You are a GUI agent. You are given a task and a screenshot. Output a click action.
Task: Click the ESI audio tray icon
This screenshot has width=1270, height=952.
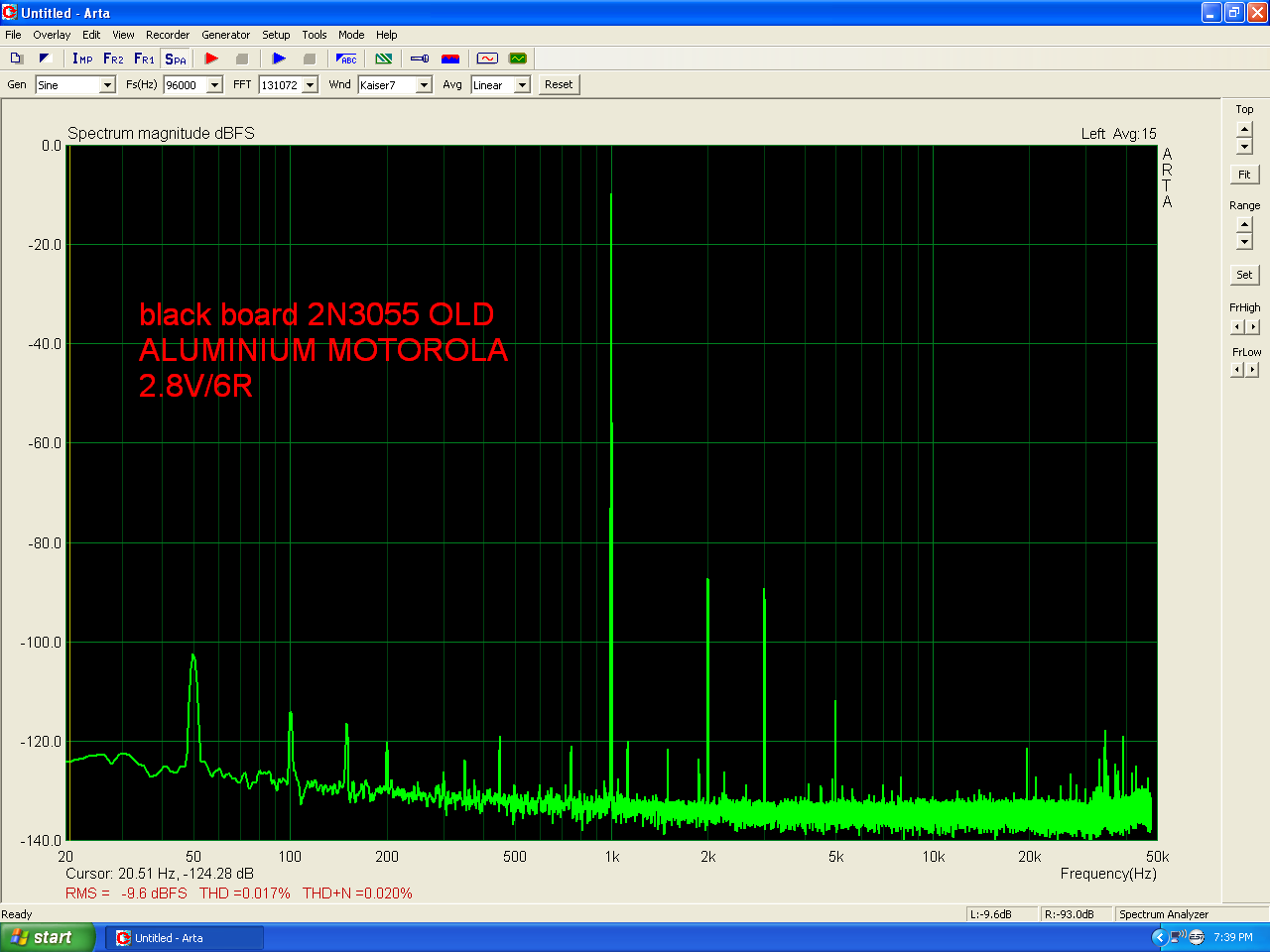(1197, 937)
